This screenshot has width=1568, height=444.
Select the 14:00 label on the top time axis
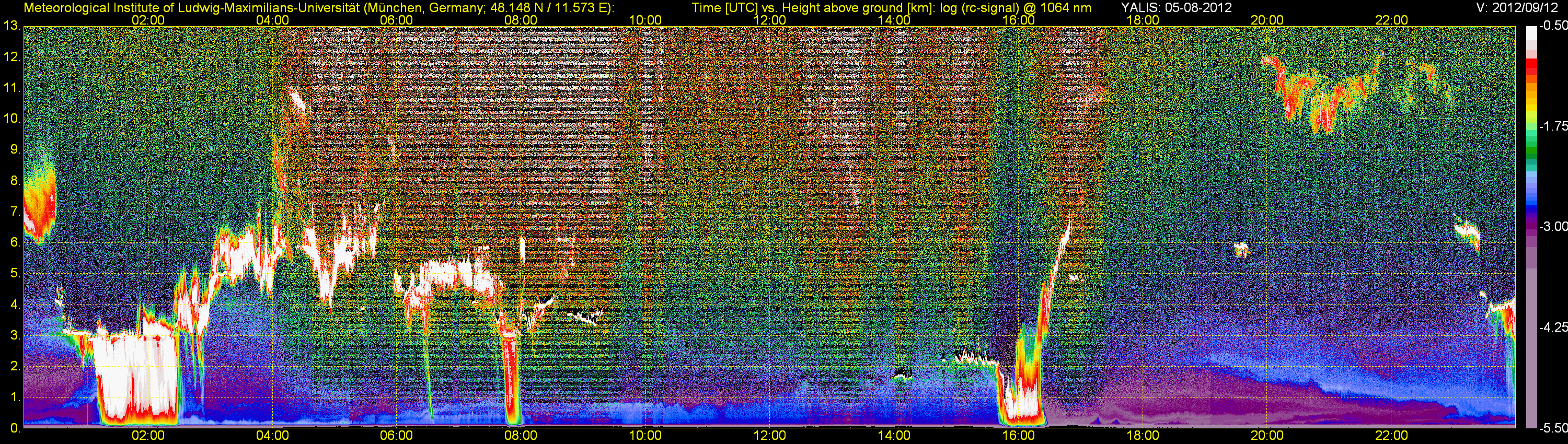click(x=894, y=19)
